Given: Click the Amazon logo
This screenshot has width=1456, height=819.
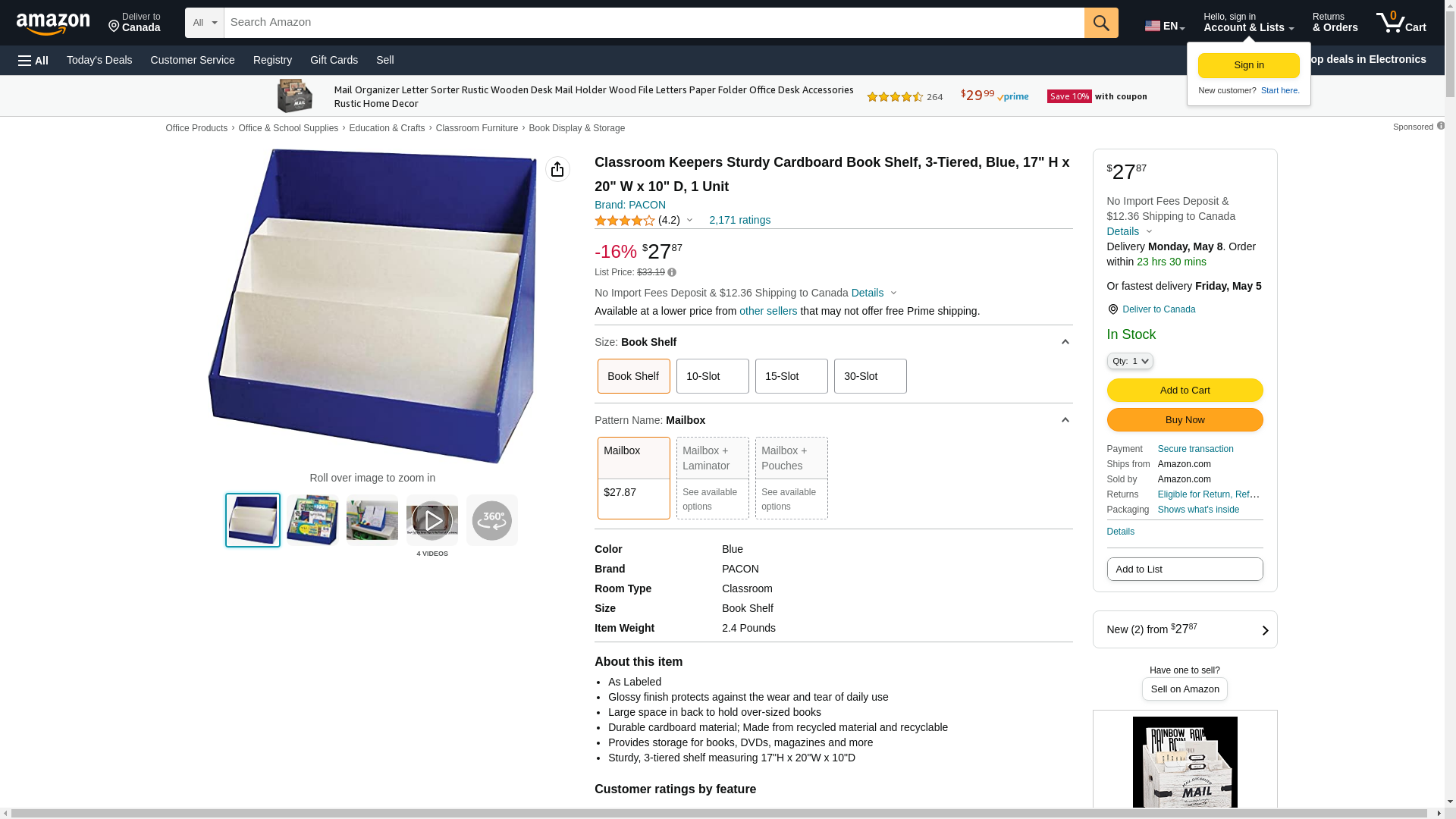Looking at the screenshot, I should pos(53,24).
